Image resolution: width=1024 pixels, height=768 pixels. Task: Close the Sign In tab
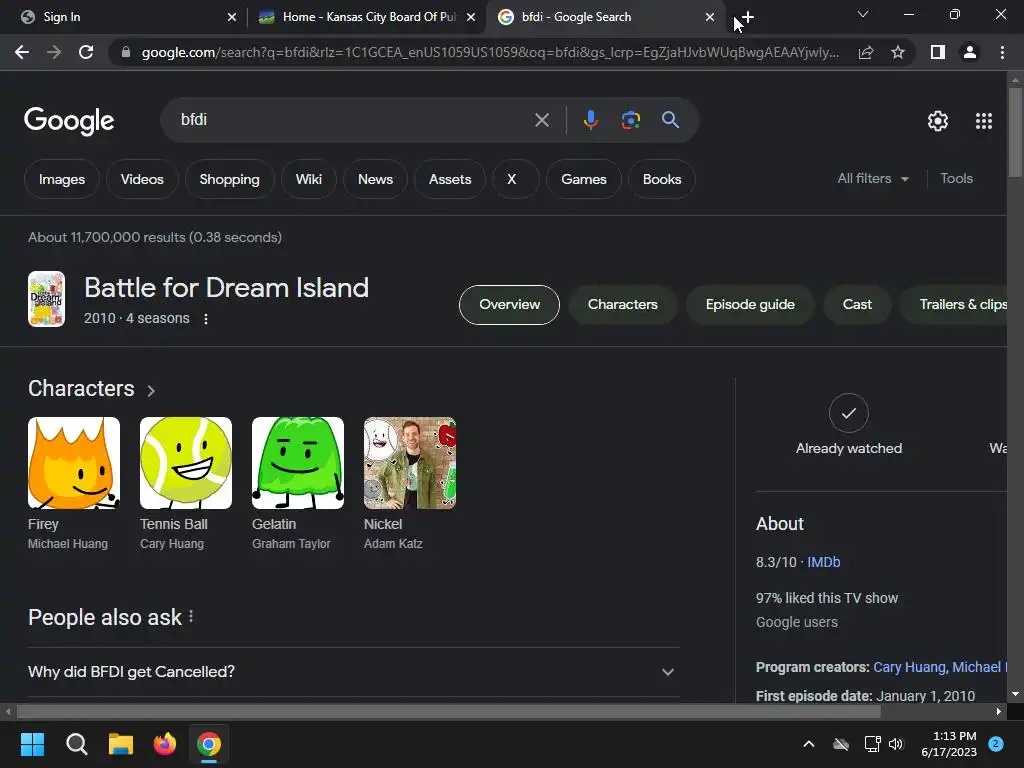pos(232,17)
